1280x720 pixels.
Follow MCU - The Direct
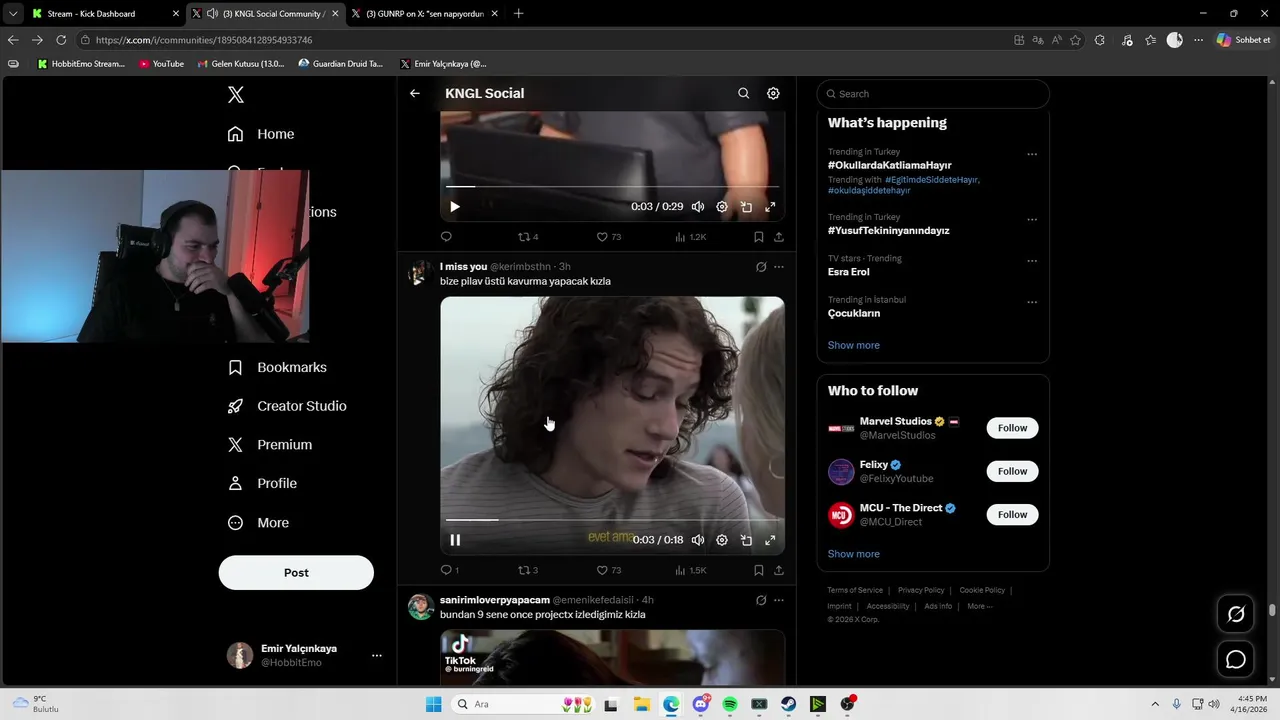1012,515
